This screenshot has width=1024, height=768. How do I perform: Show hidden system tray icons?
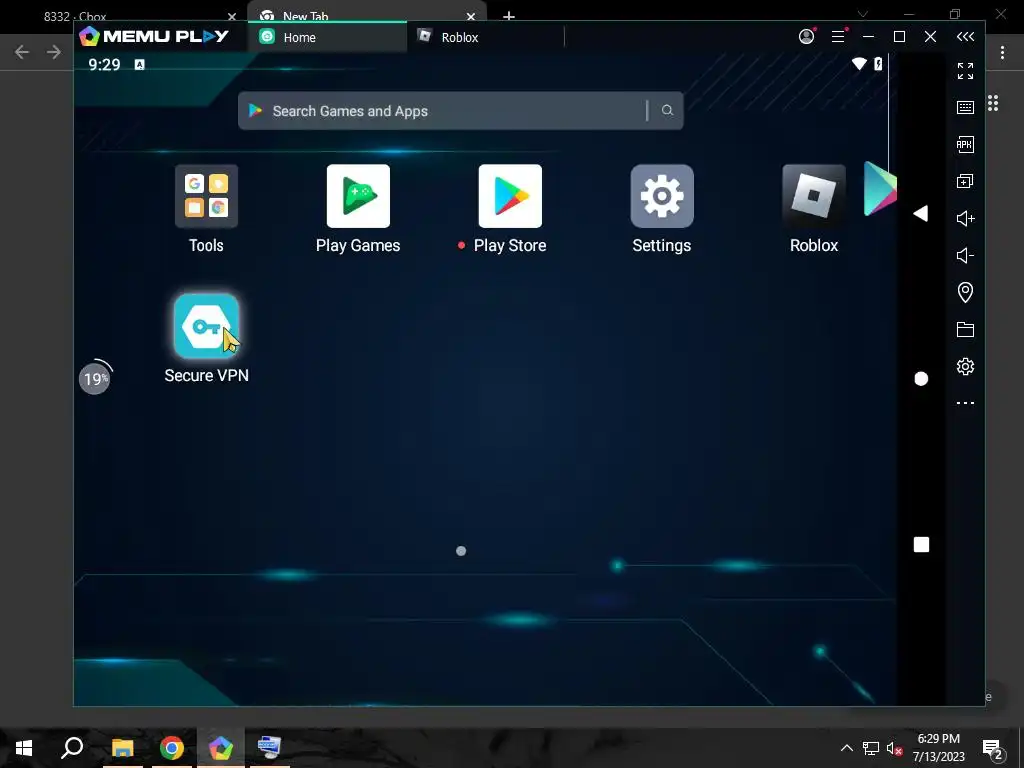tap(846, 748)
